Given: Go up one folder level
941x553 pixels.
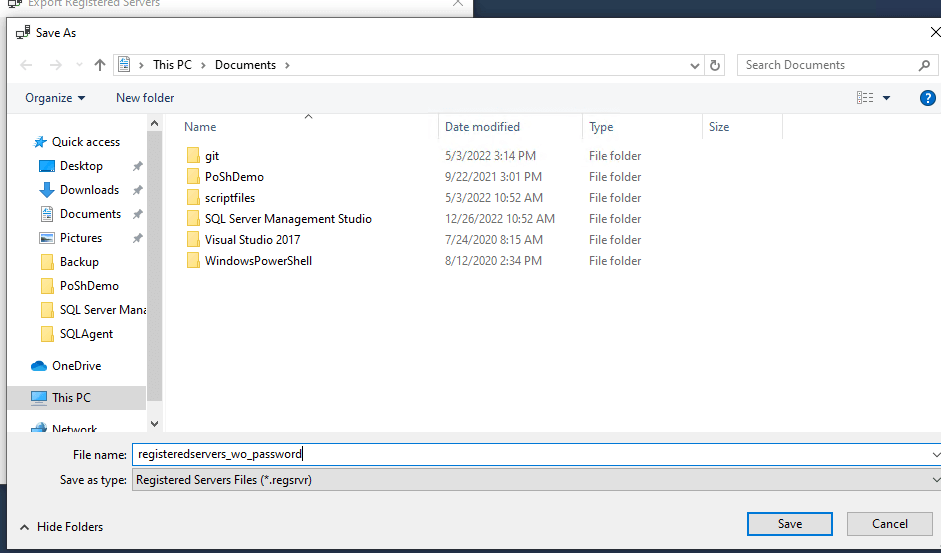Looking at the screenshot, I should coord(100,65).
